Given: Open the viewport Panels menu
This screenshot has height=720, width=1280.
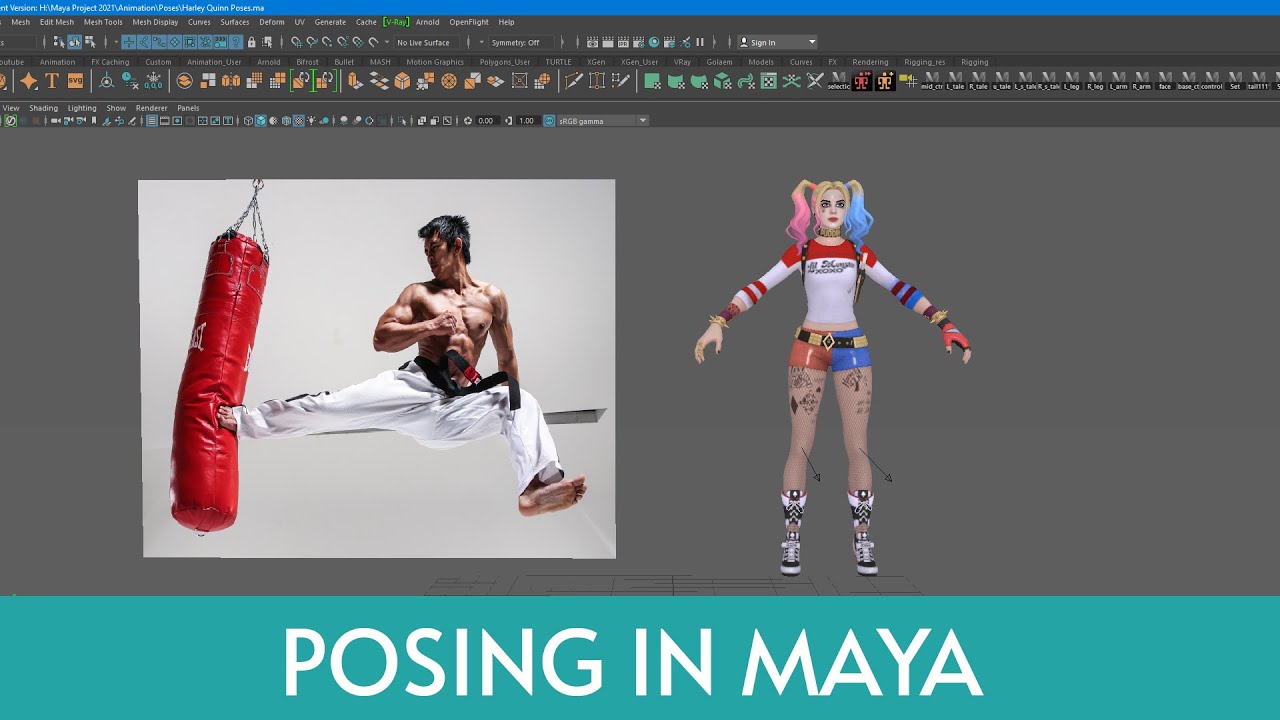Looking at the screenshot, I should 188,108.
